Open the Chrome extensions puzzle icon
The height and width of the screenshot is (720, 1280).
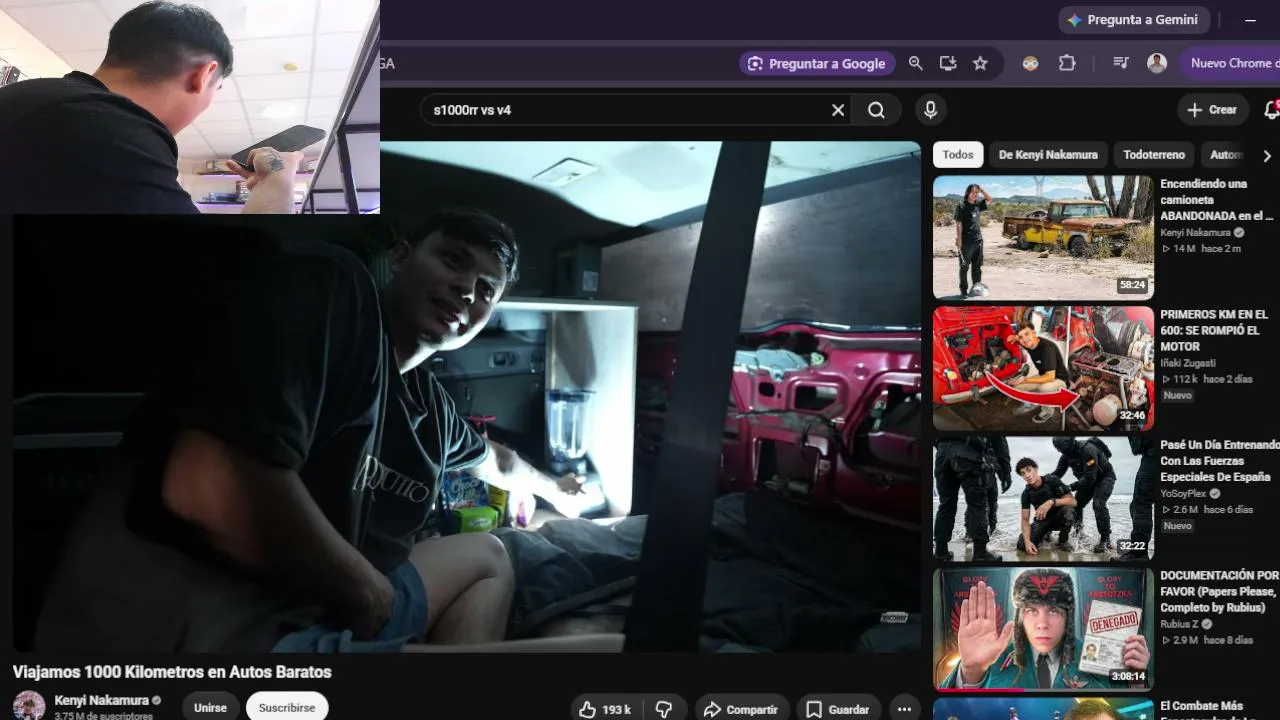(x=1067, y=63)
